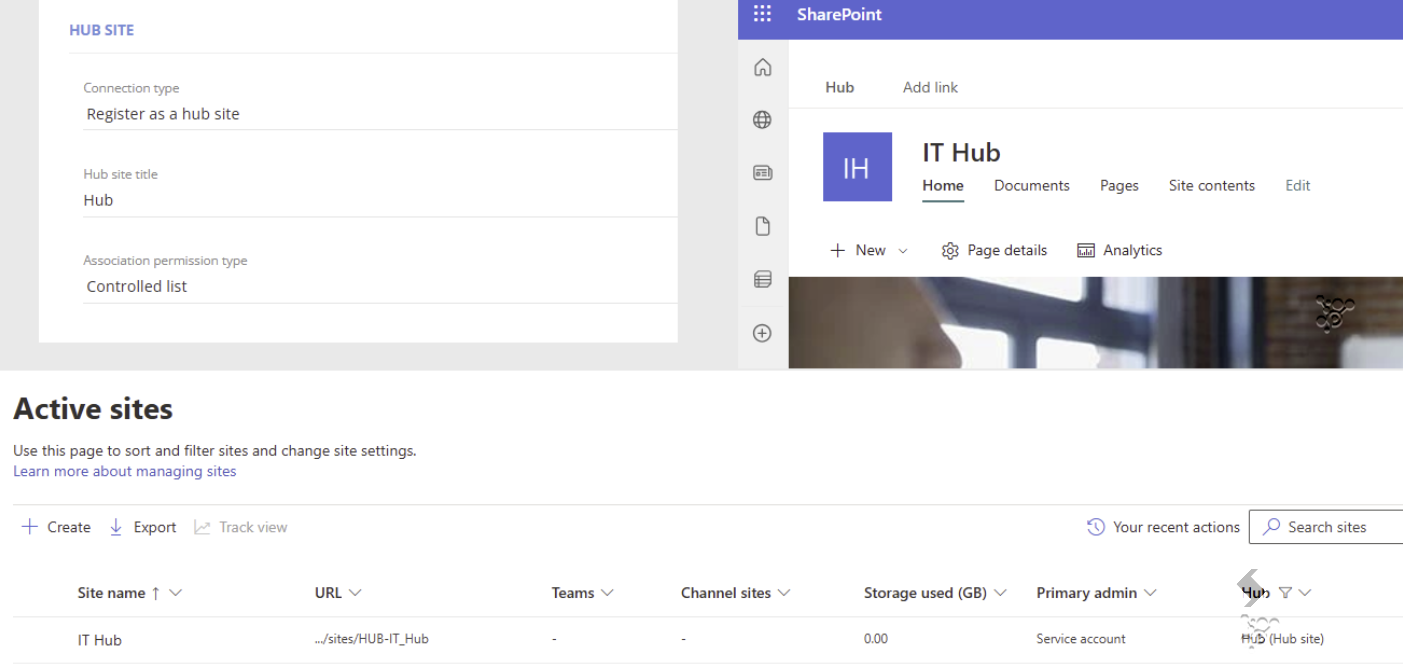
Task: Expand the New button chevron
Action: [x=903, y=251]
